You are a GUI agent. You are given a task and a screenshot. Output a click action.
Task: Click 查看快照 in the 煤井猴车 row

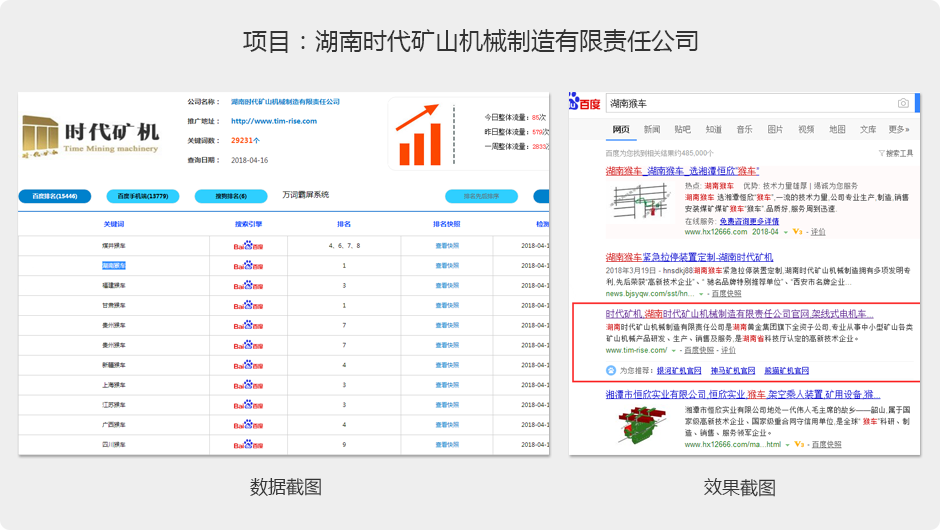coord(447,246)
